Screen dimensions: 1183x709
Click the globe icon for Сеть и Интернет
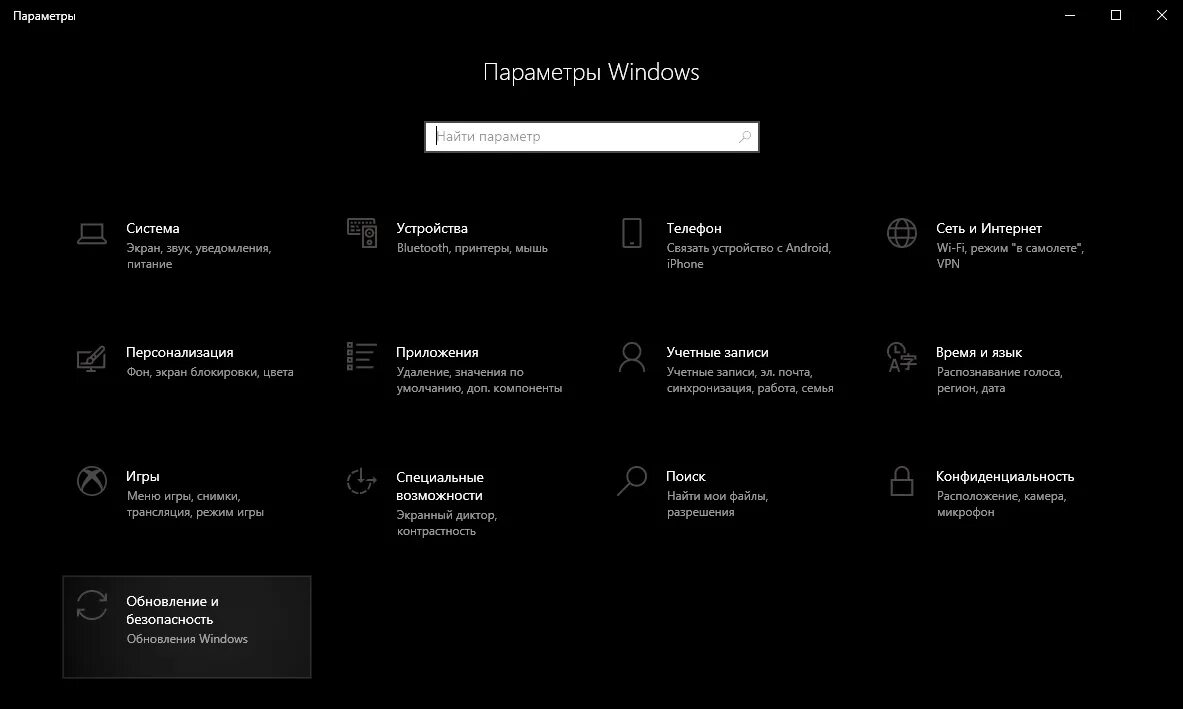[902, 233]
